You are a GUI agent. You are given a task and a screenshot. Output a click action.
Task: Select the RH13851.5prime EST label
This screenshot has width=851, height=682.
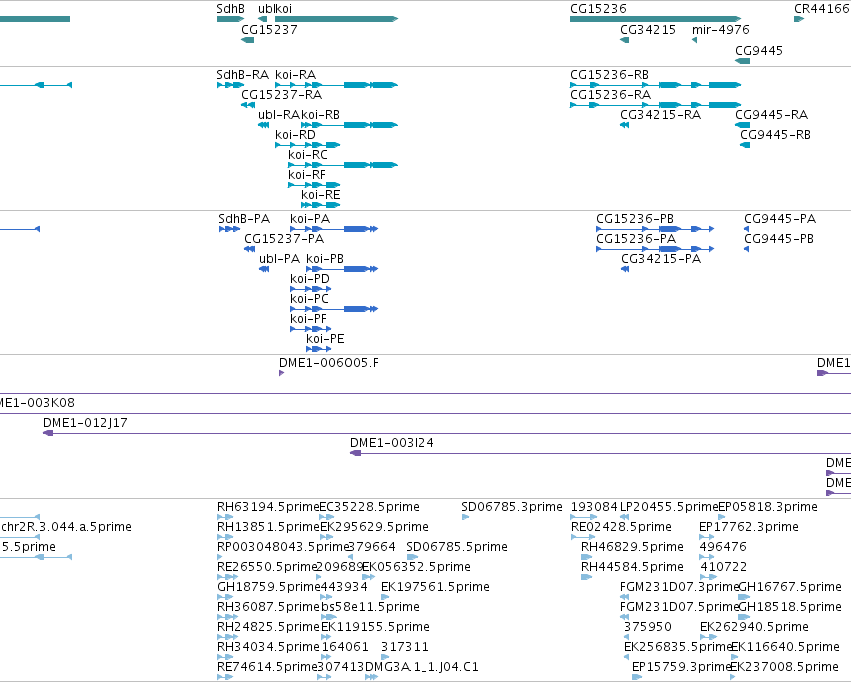[x=268, y=527]
